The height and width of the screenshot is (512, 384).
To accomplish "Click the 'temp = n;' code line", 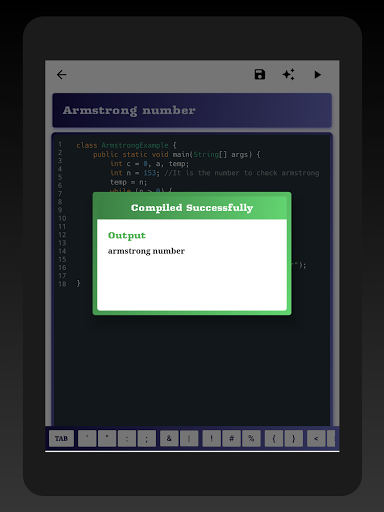I will tap(128, 182).
